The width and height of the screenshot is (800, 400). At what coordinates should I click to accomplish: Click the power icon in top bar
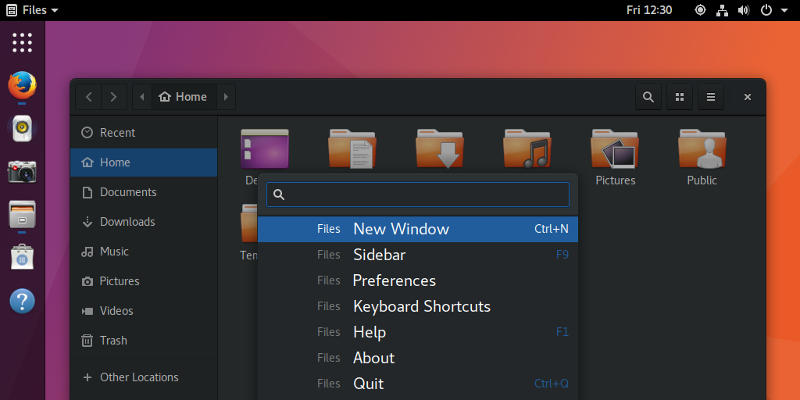(x=766, y=10)
